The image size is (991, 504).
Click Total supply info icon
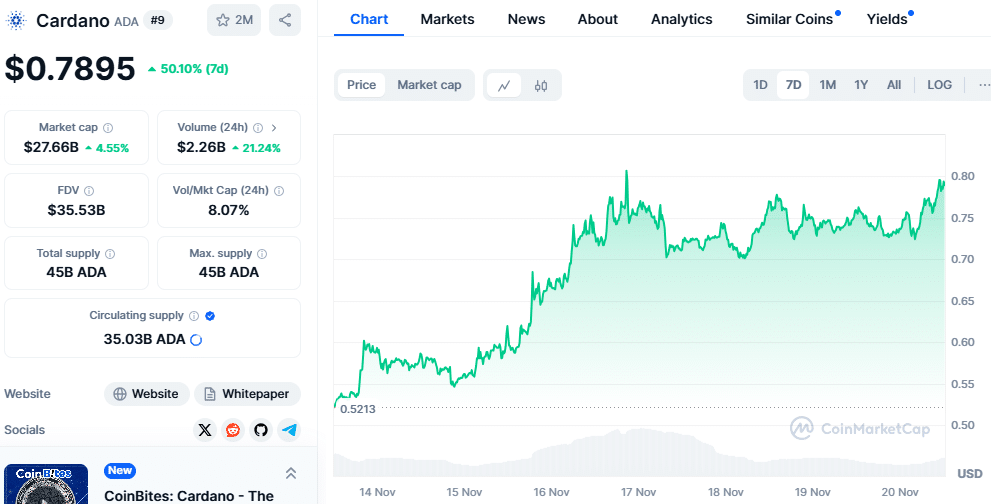110,254
